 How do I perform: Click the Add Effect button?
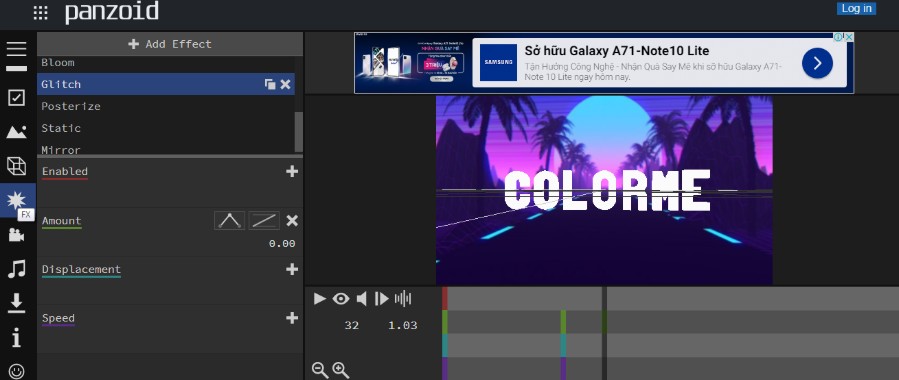click(x=170, y=44)
